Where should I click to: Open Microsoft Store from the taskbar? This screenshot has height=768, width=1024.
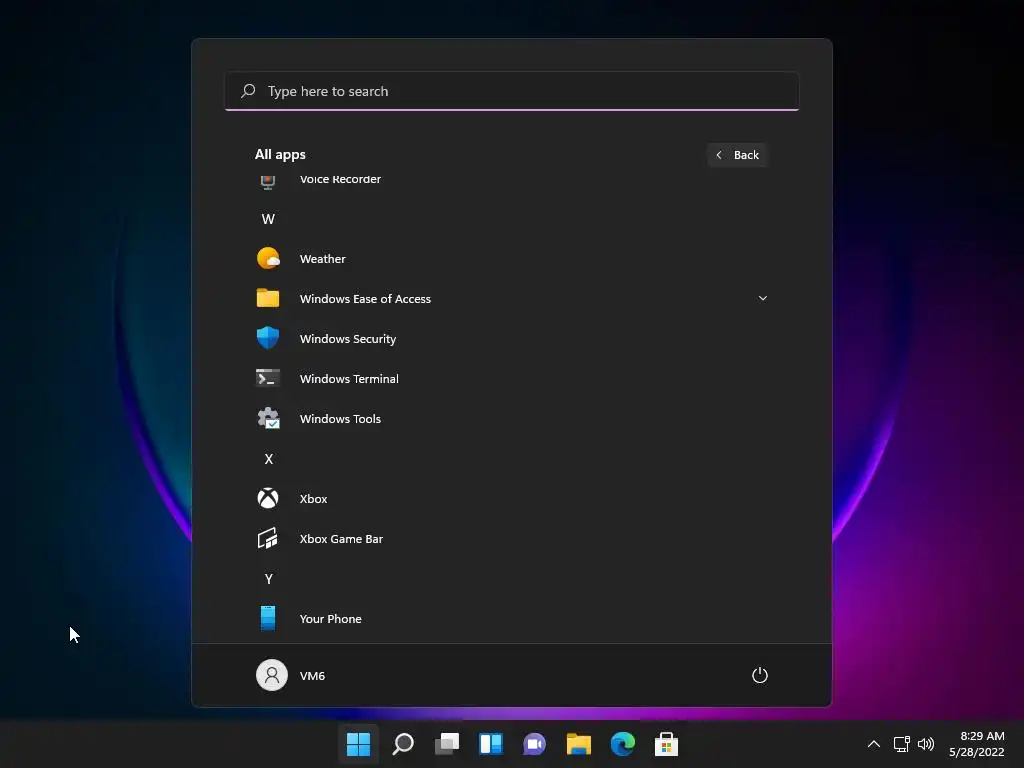point(666,744)
